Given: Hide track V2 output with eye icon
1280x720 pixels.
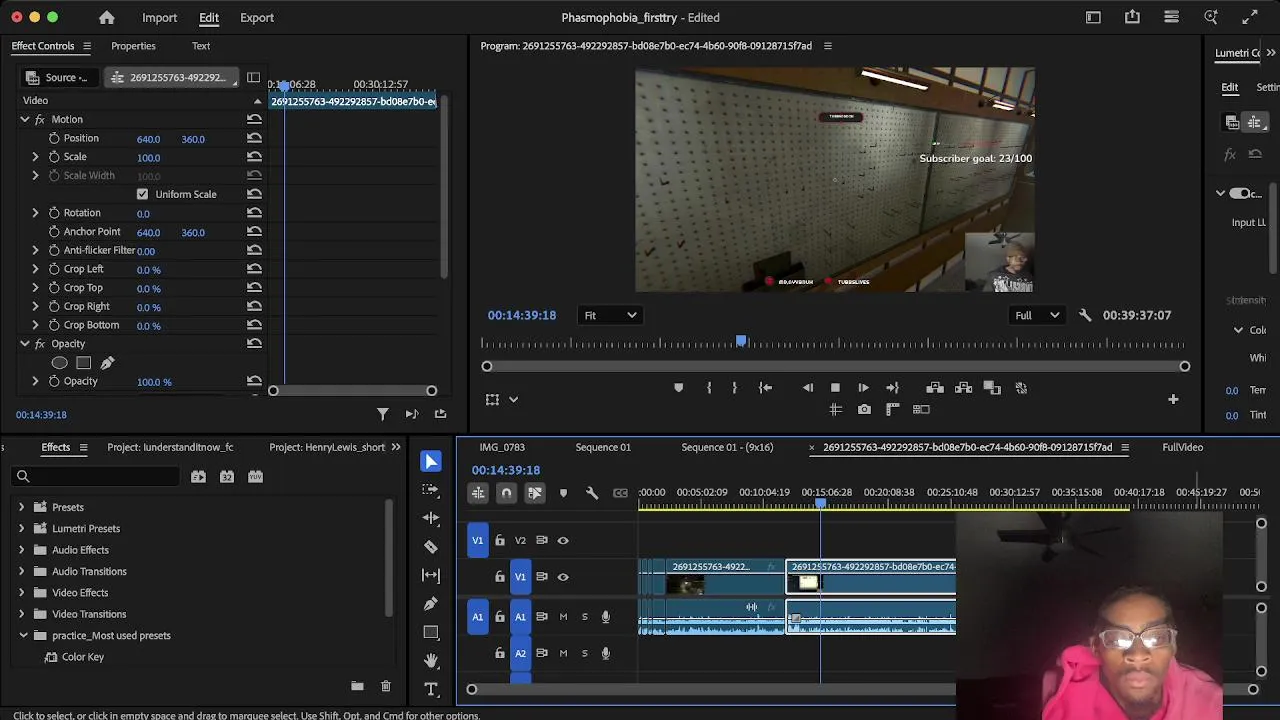Looking at the screenshot, I should [x=563, y=540].
